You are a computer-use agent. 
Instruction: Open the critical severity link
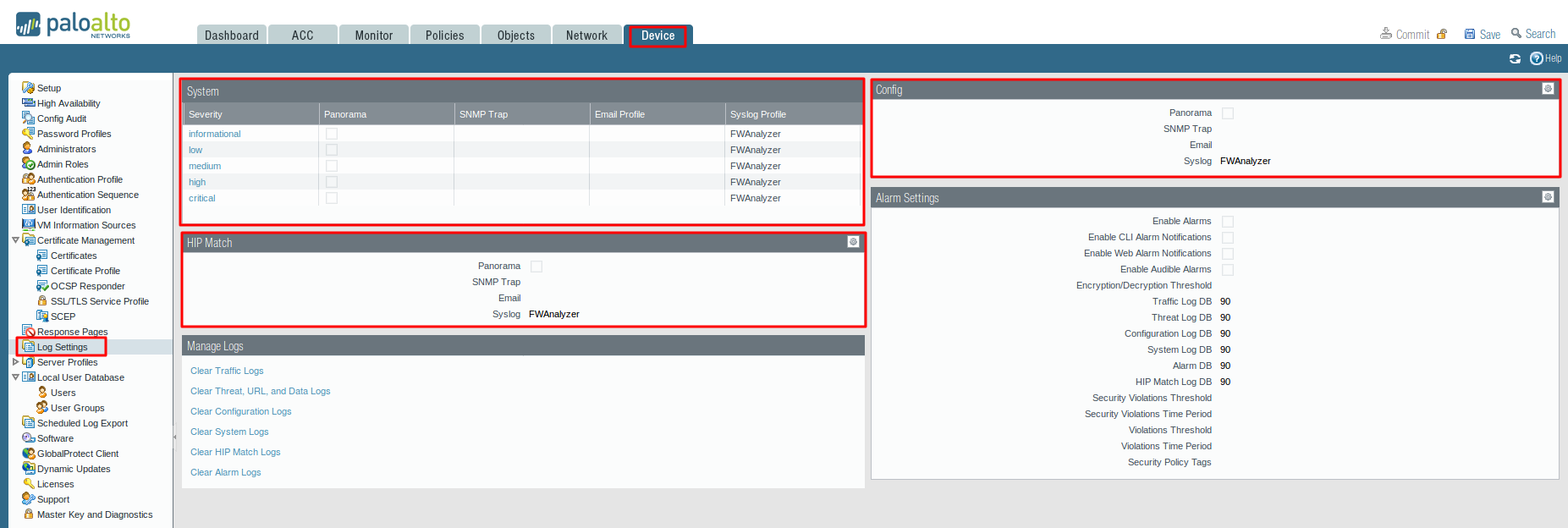[201, 198]
